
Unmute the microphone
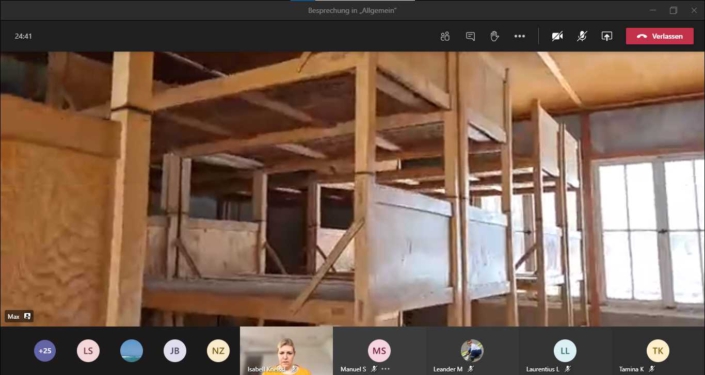coord(582,36)
